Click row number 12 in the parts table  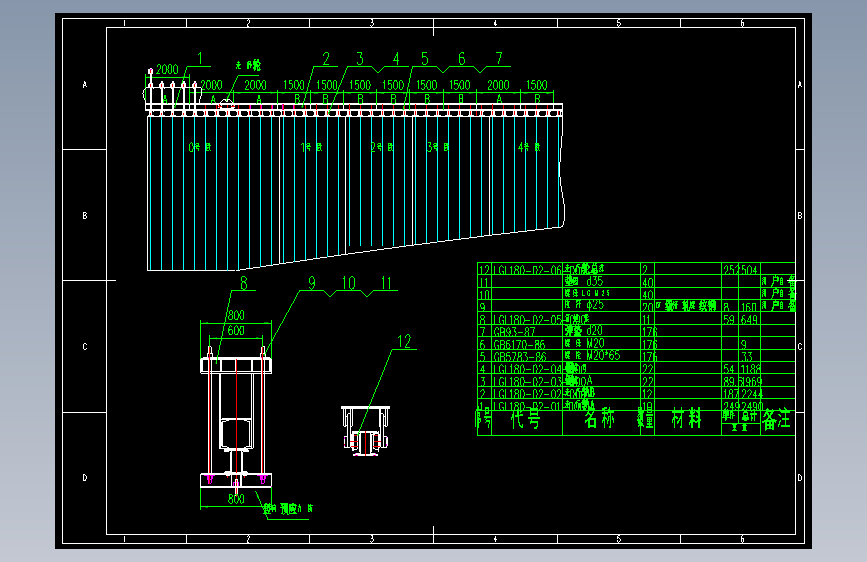coord(484,270)
